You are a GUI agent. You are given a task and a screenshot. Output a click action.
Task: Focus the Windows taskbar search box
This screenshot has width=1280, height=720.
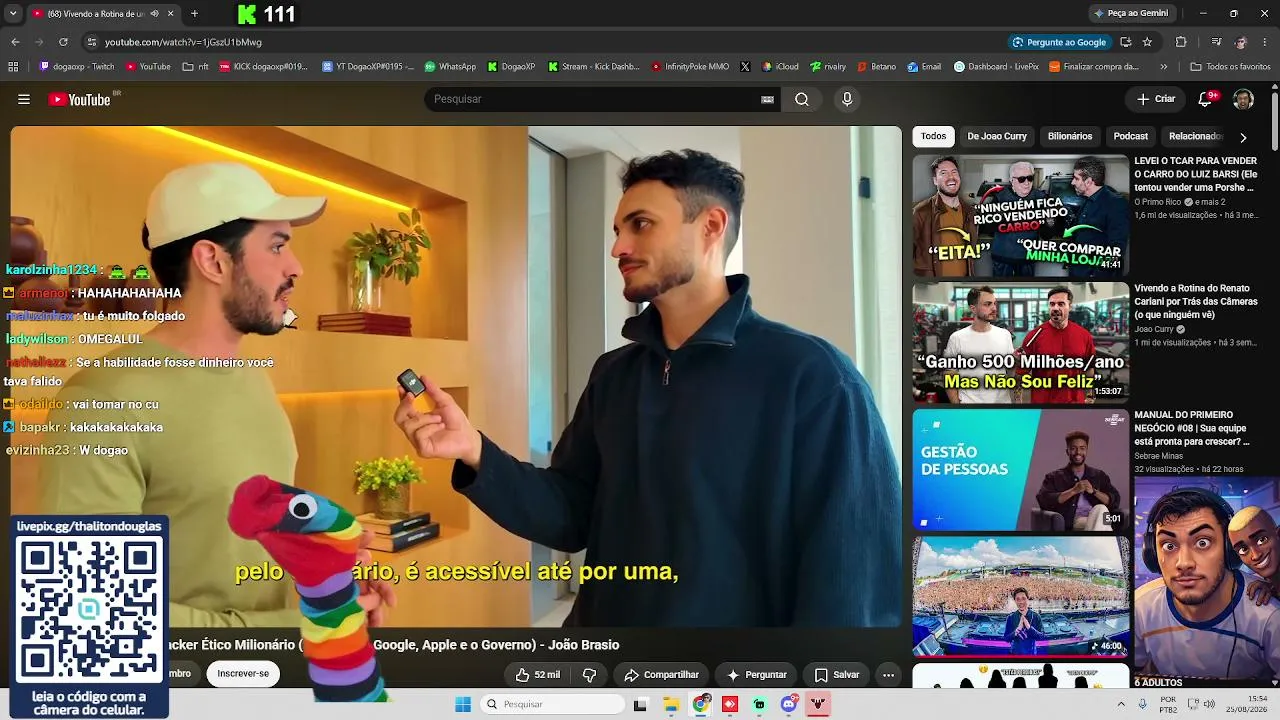click(x=553, y=704)
